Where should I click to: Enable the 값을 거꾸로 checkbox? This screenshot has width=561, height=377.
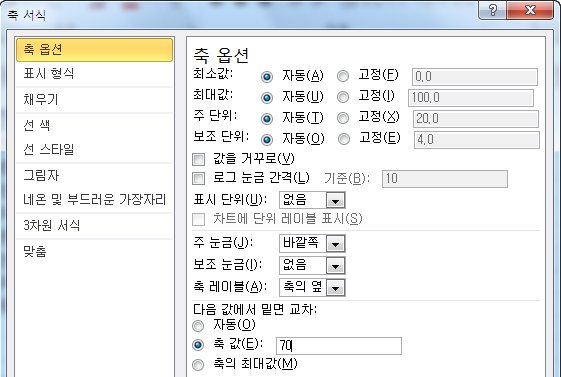point(199,160)
